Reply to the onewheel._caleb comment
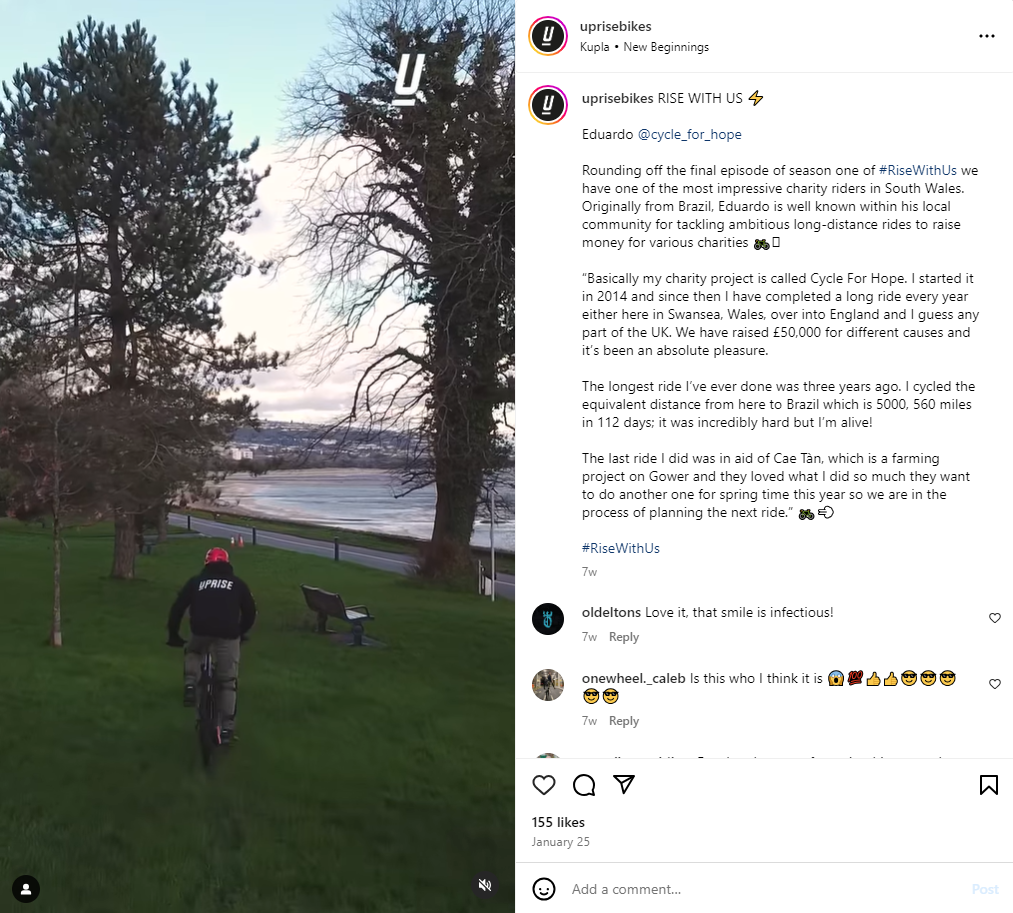Screen dimensions: 1013x913 (623, 720)
